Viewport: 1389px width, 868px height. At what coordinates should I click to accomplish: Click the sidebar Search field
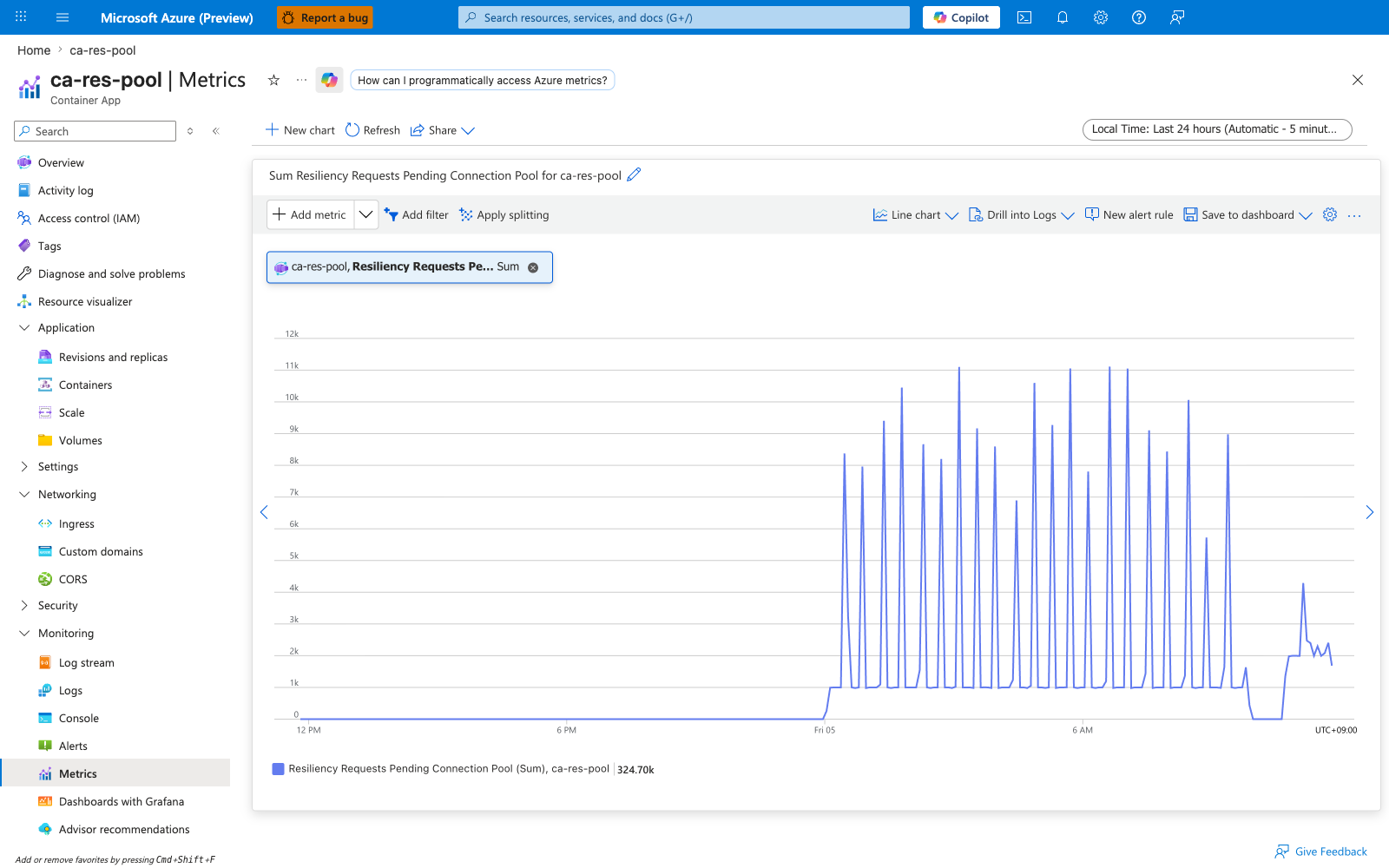point(95,131)
